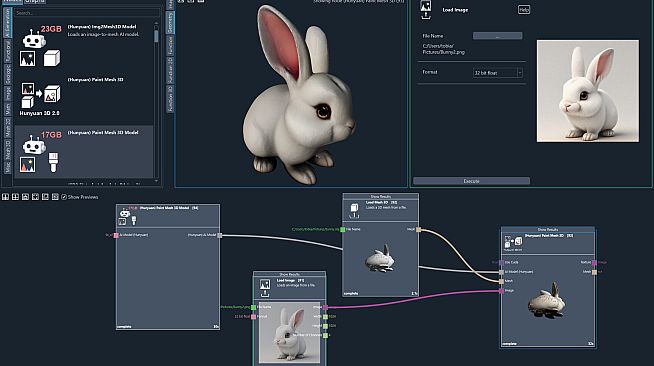Viewport: 654px width, 366px height.
Task: Click the first layout icon in the graph toolbar
Action: 5,197
